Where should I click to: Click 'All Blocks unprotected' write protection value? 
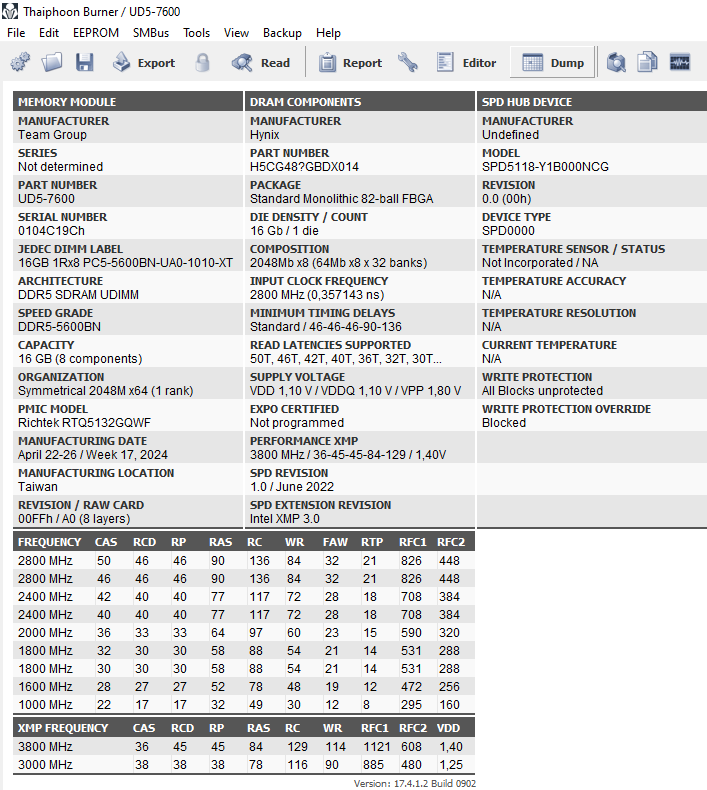click(542, 391)
